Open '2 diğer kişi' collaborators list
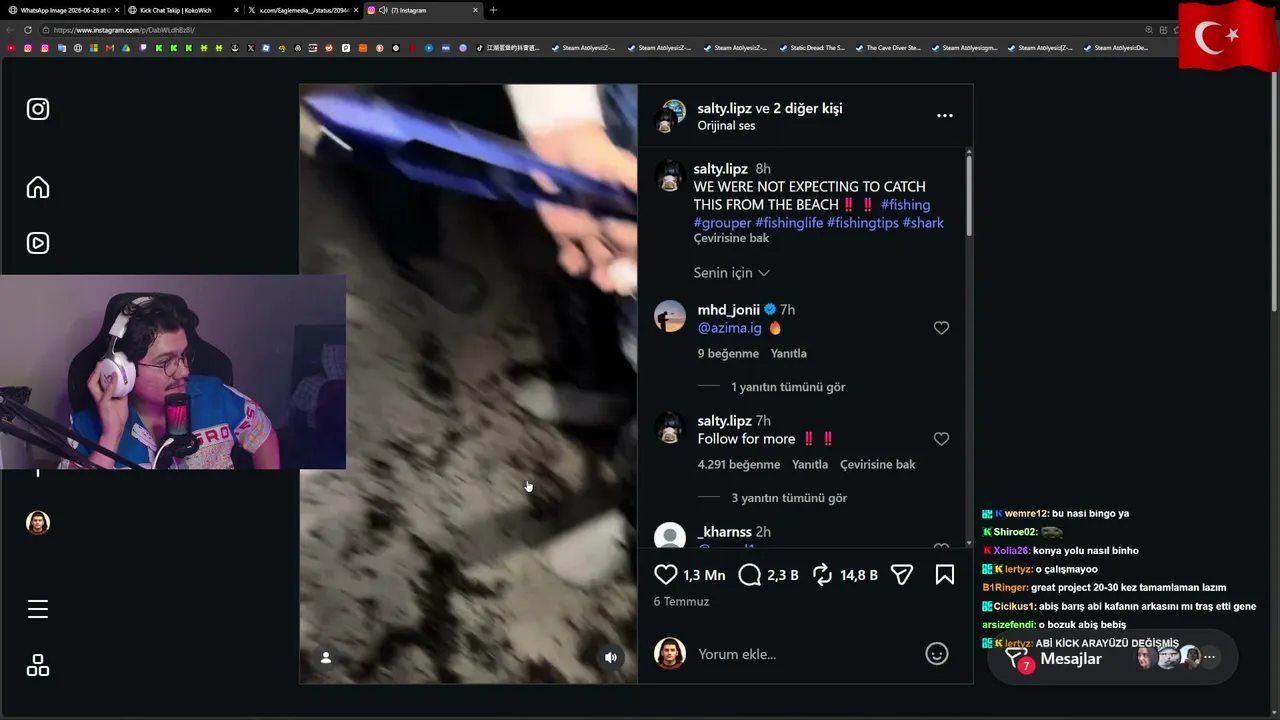 tap(808, 108)
